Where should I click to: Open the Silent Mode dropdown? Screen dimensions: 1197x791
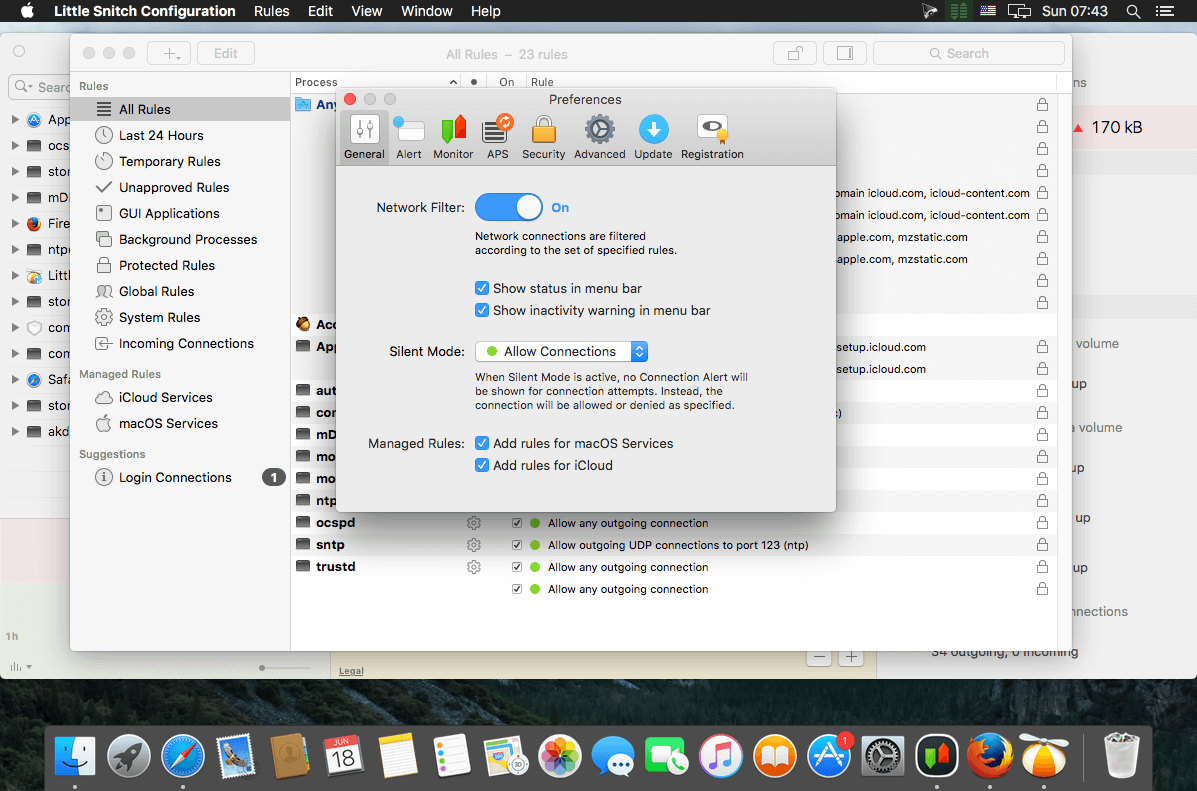[561, 351]
